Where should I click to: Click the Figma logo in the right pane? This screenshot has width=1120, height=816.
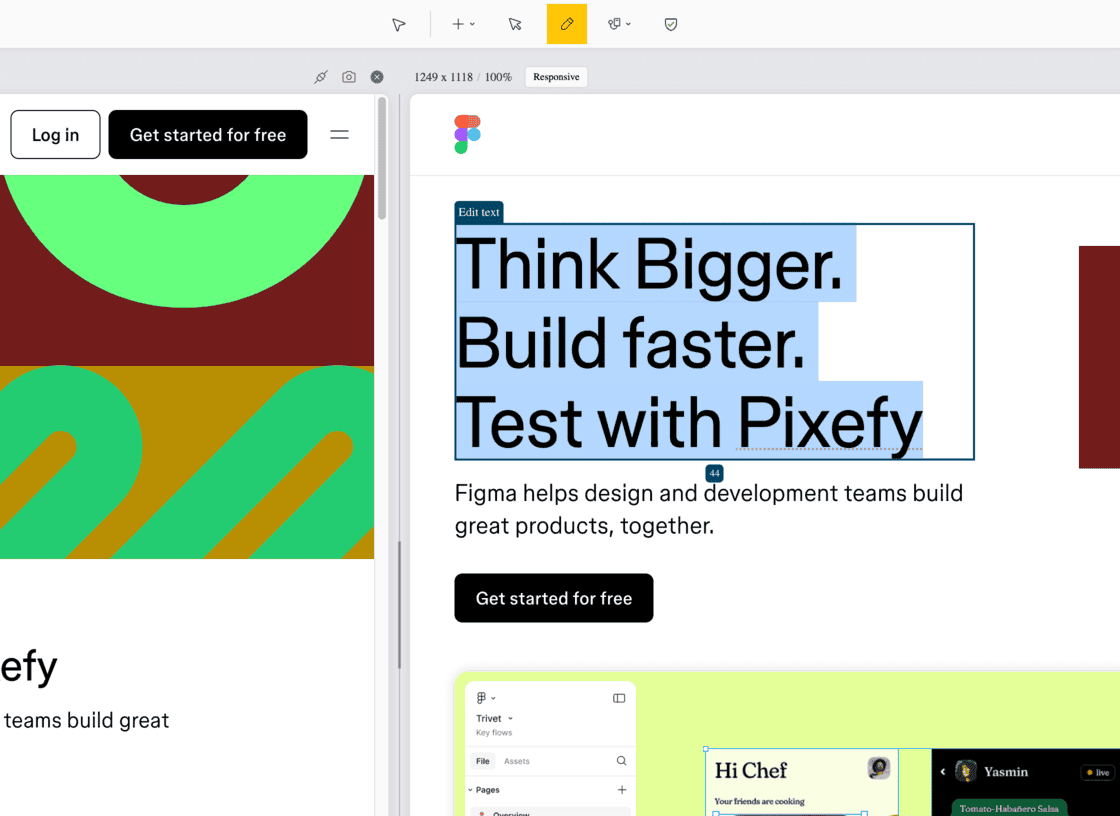pos(468,134)
